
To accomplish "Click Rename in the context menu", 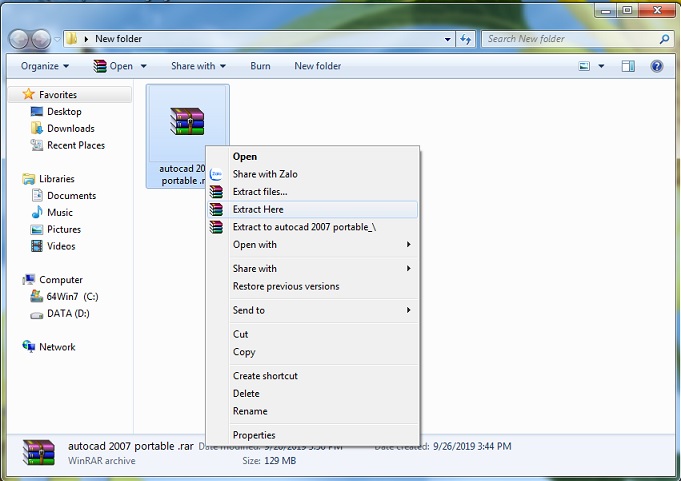I will coord(250,411).
